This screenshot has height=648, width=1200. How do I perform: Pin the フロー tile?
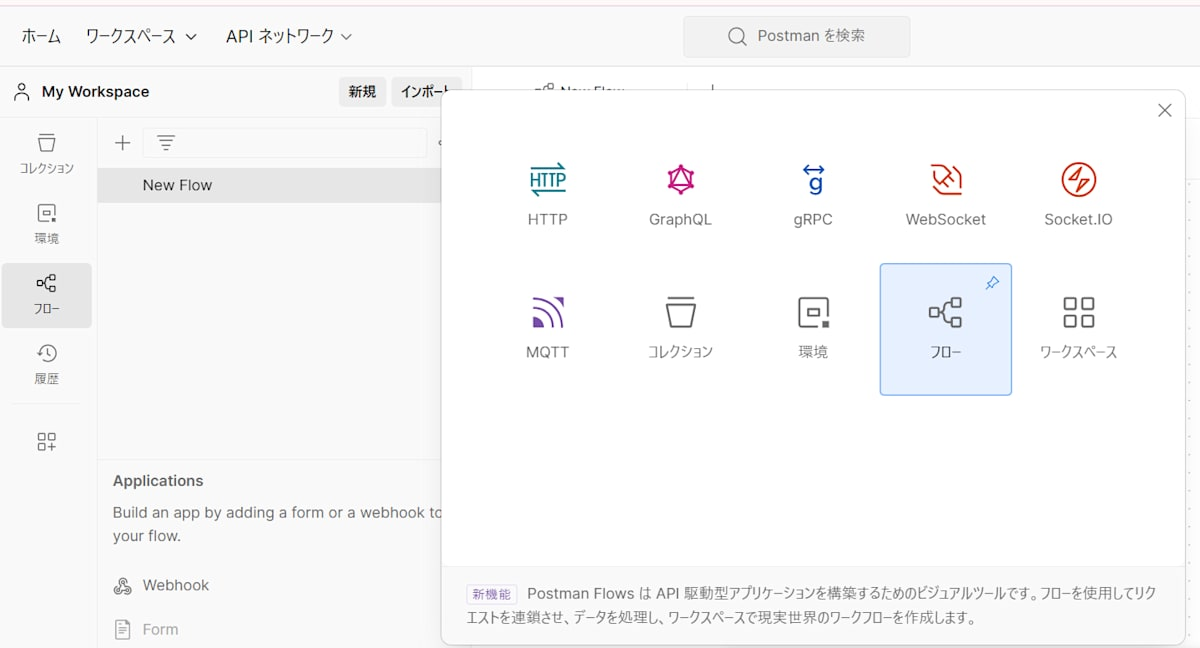(992, 284)
